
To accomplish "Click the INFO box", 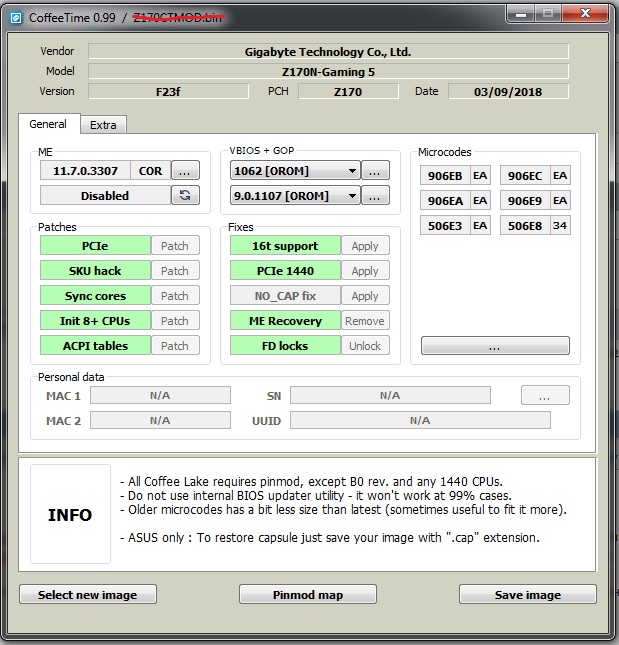I will 70,514.
